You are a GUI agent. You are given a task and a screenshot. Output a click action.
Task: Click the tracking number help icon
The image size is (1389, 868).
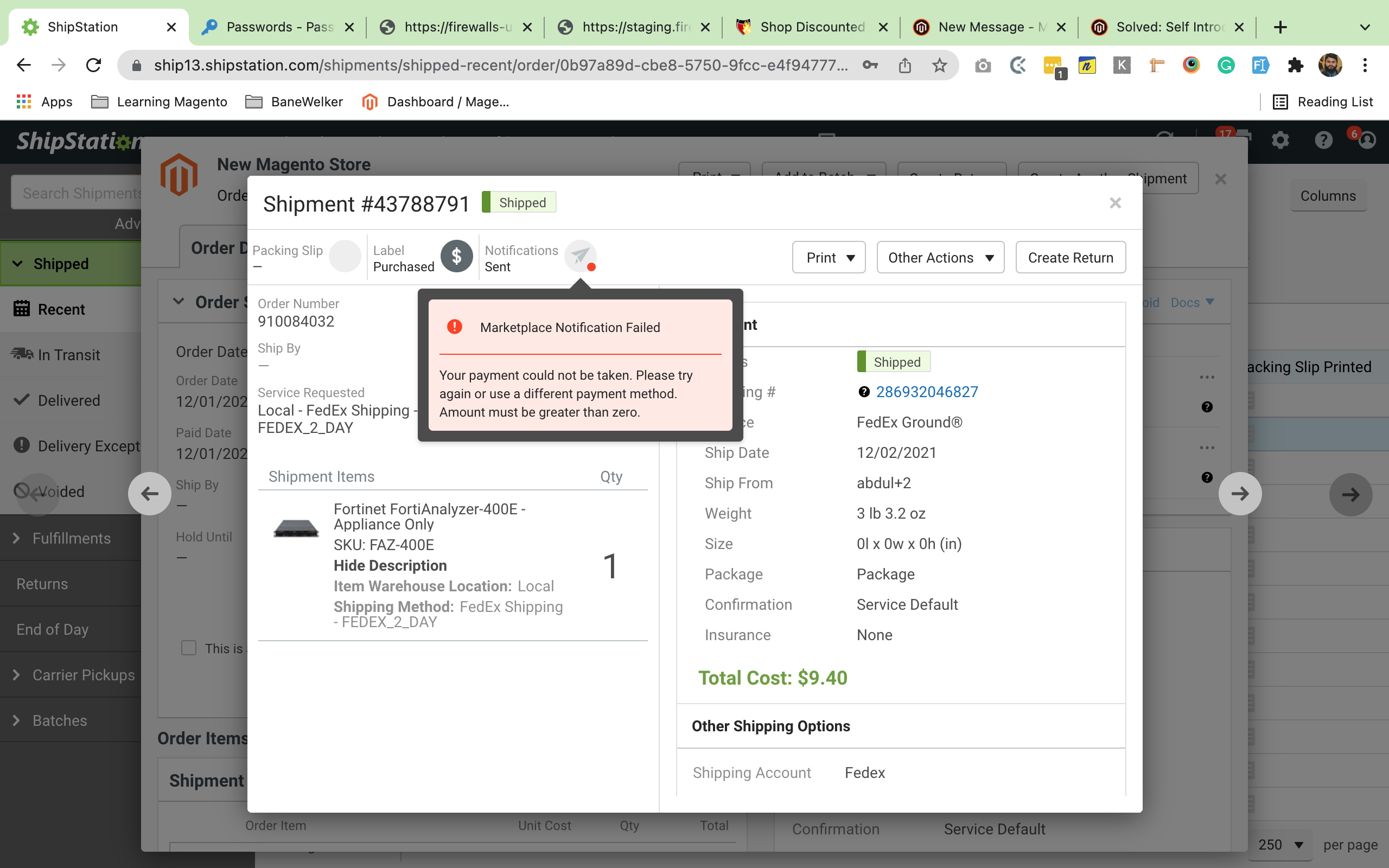(864, 392)
